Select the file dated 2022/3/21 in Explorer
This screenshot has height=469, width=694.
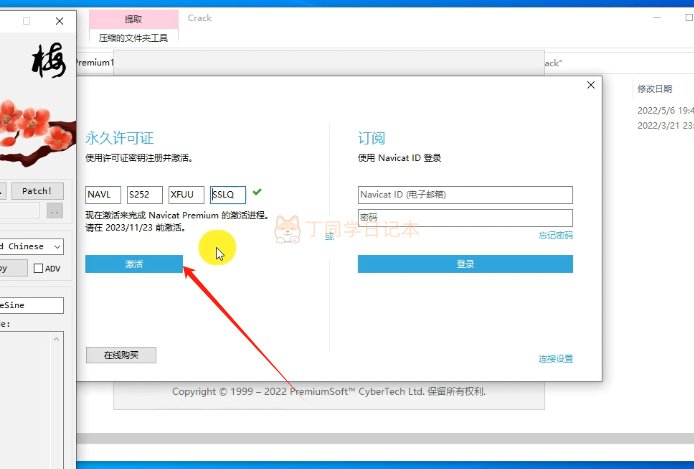(x=665, y=126)
